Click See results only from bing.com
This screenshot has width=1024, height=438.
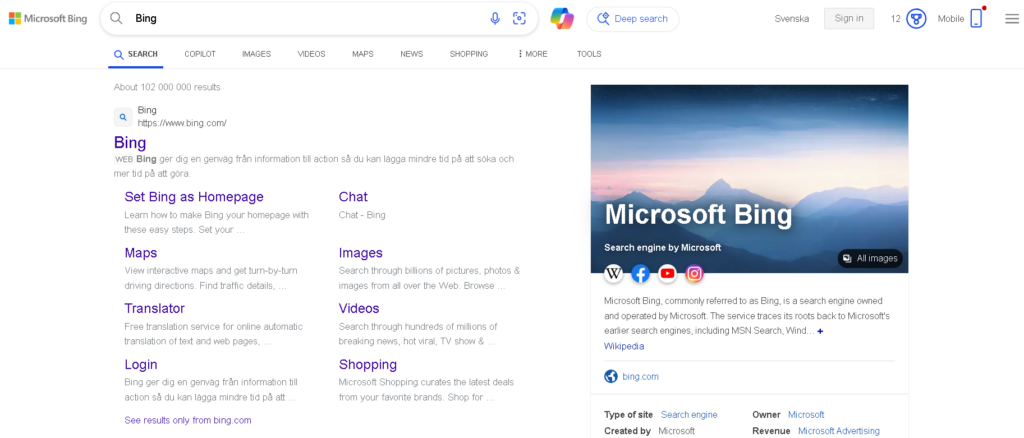[x=188, y=420]
